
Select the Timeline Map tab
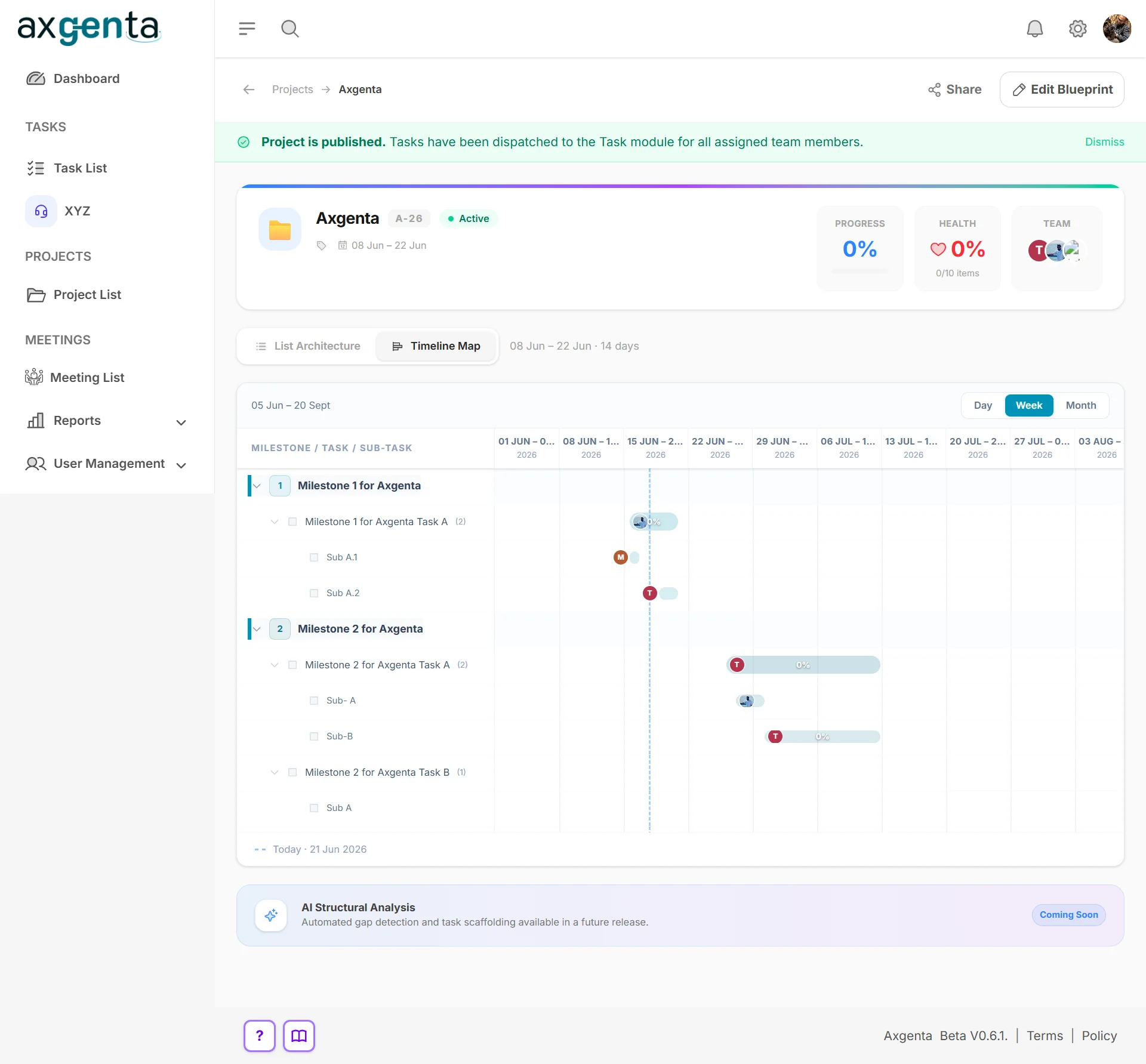click(x=436, y=346)
